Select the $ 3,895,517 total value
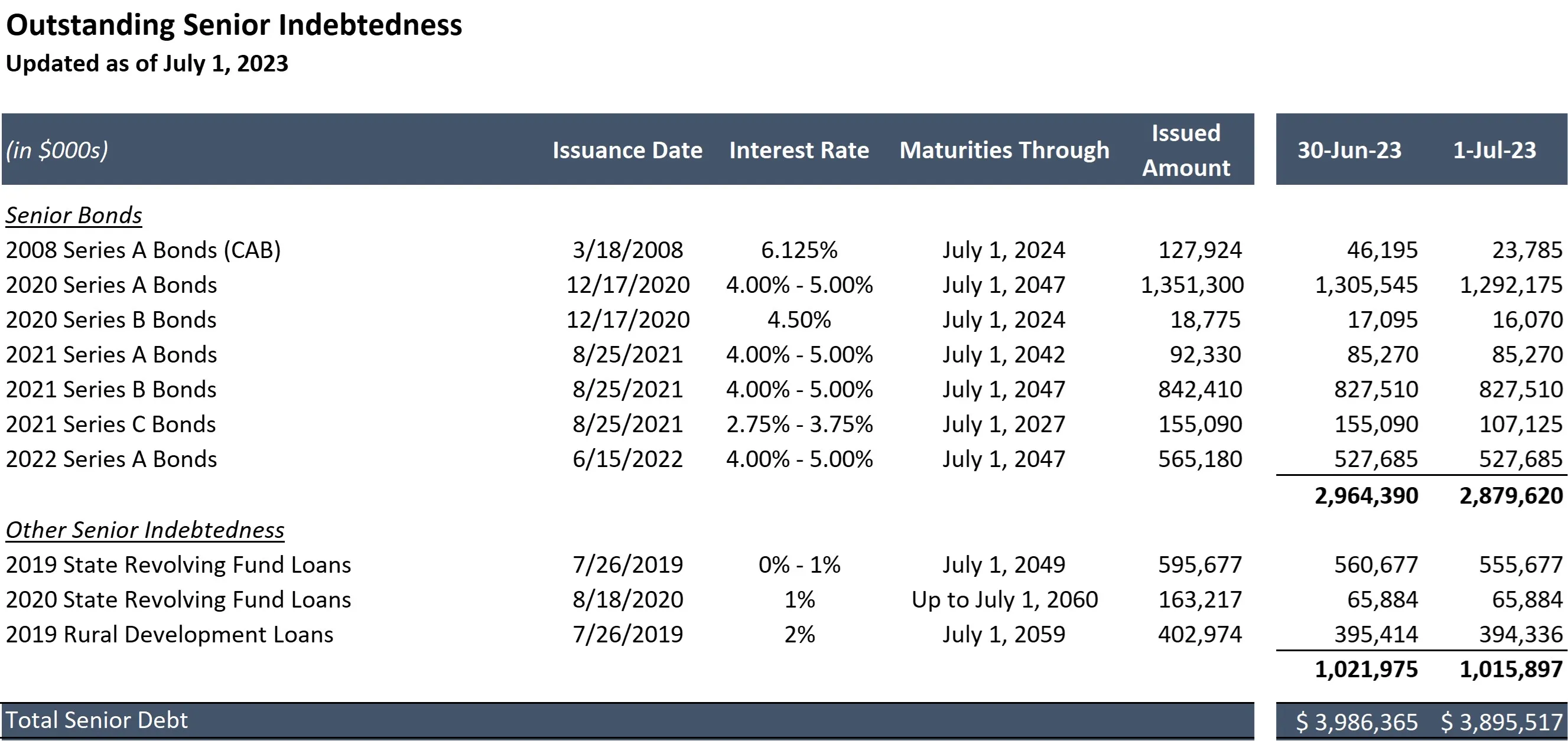This screenshot has height=741, width=1568. tap(1501, 722)
